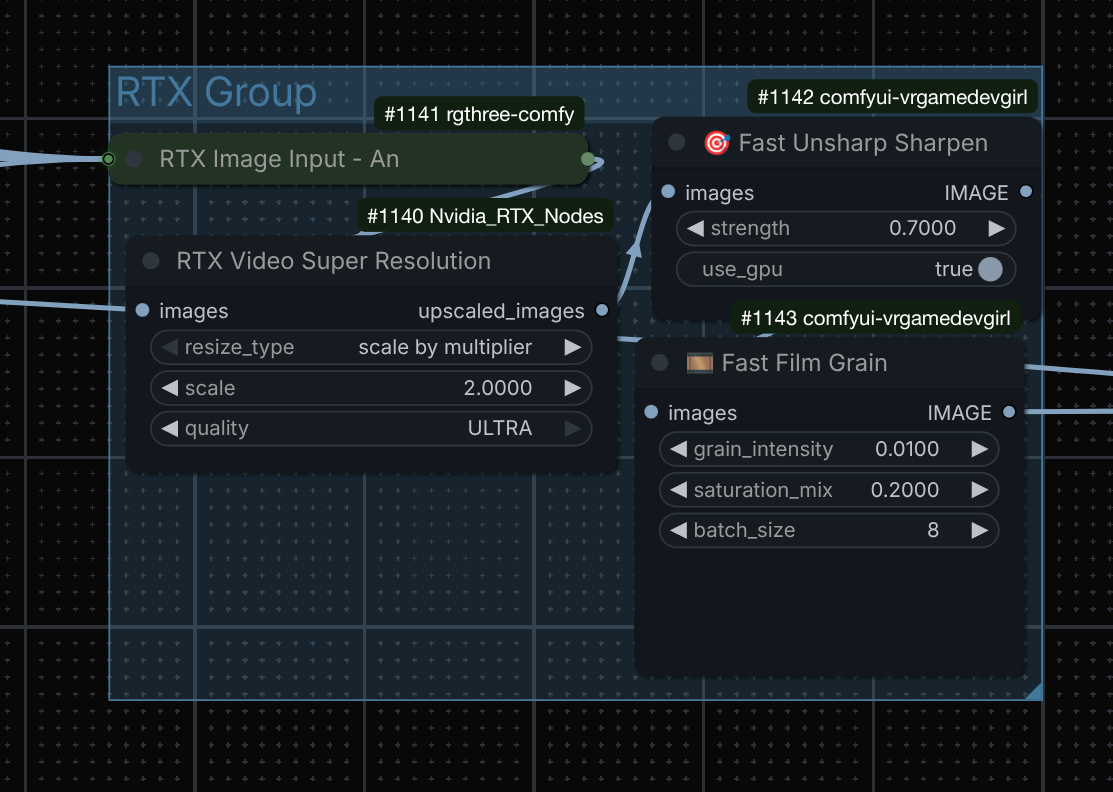The image size is (1113, 792).
Task: Collapse the Fast Film Grain node dot
Action: [x=659, y=363]
